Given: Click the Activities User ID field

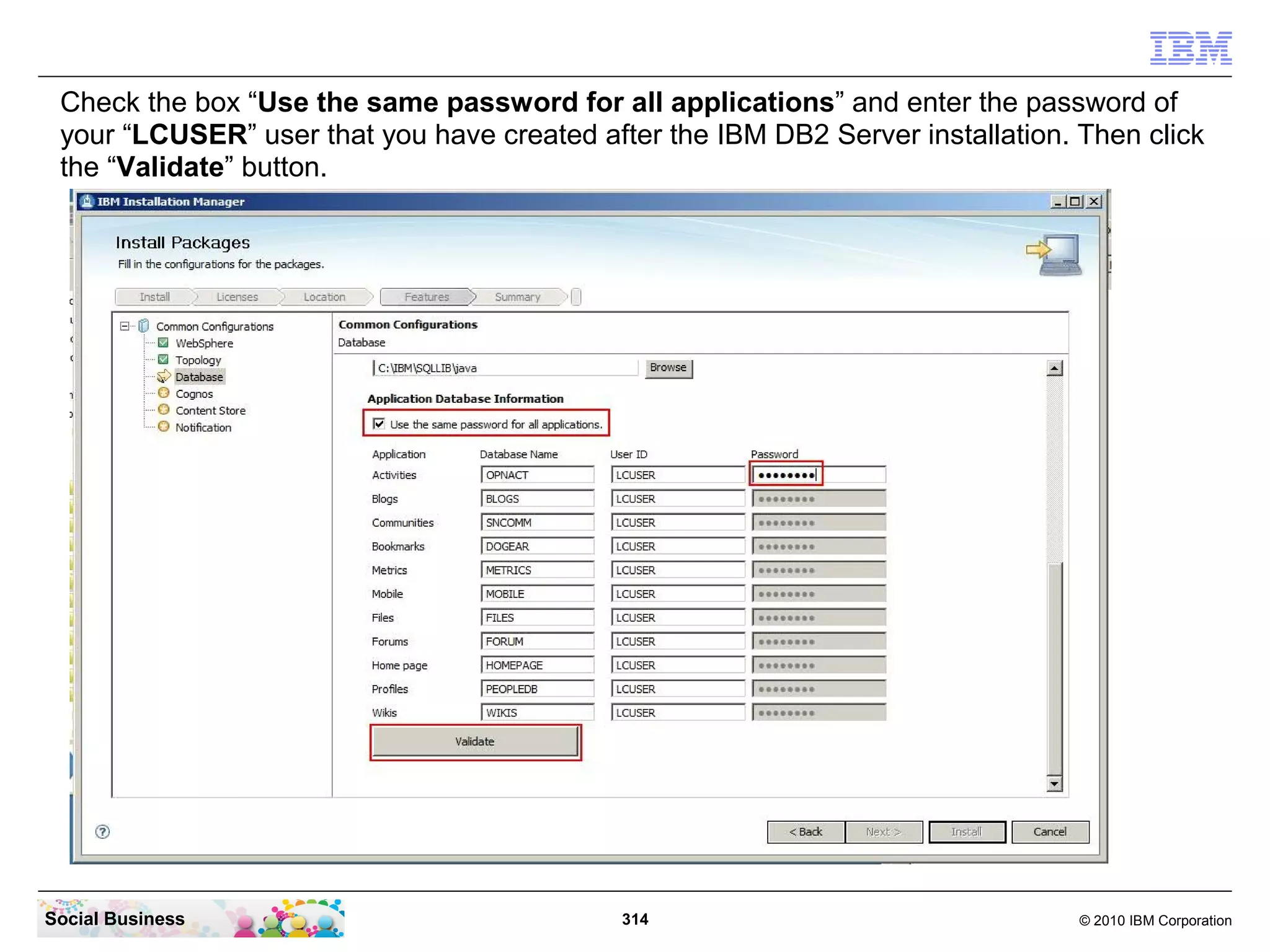Looking at the screenshot, I should point(678,475).
